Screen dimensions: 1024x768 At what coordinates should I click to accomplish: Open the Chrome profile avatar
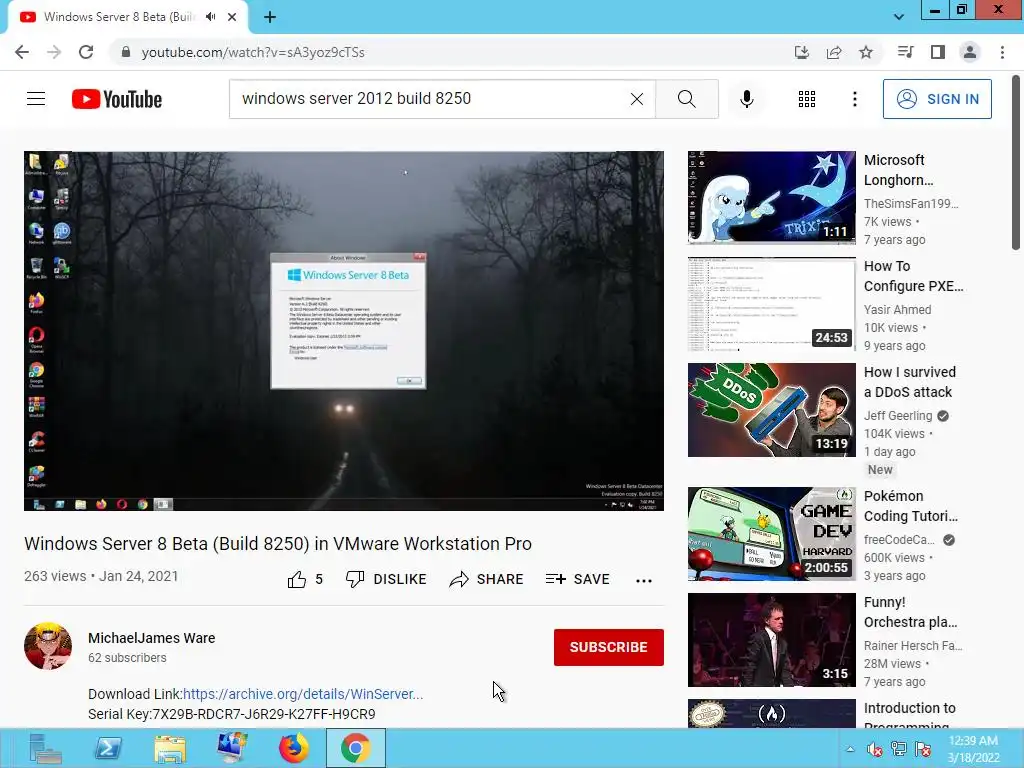970,52
